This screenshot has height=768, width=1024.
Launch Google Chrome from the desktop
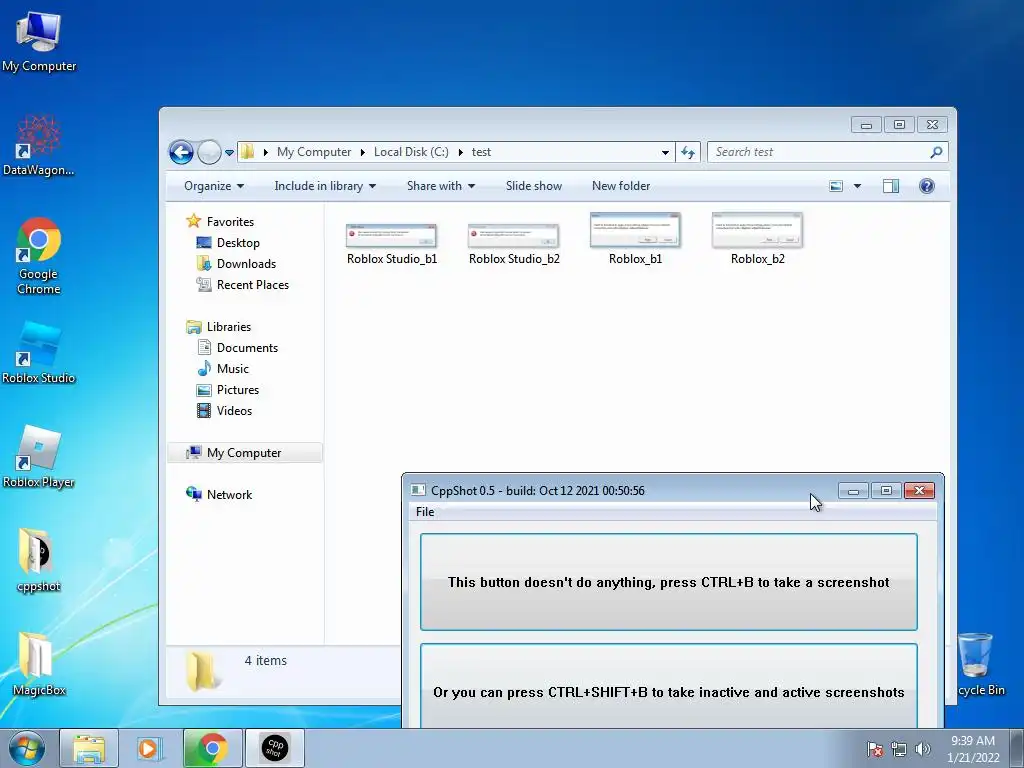pyautogui.click(x=39, y=255)
